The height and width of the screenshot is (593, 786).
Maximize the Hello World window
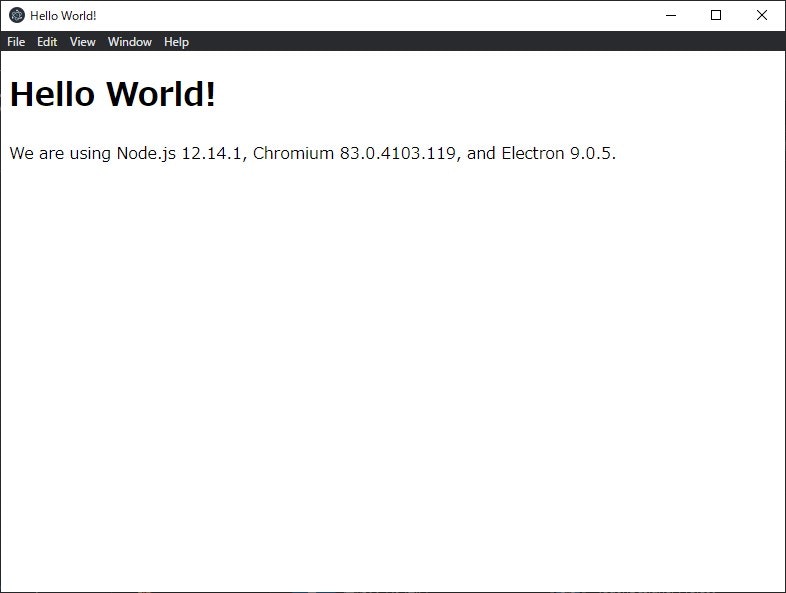coord(716,16)
